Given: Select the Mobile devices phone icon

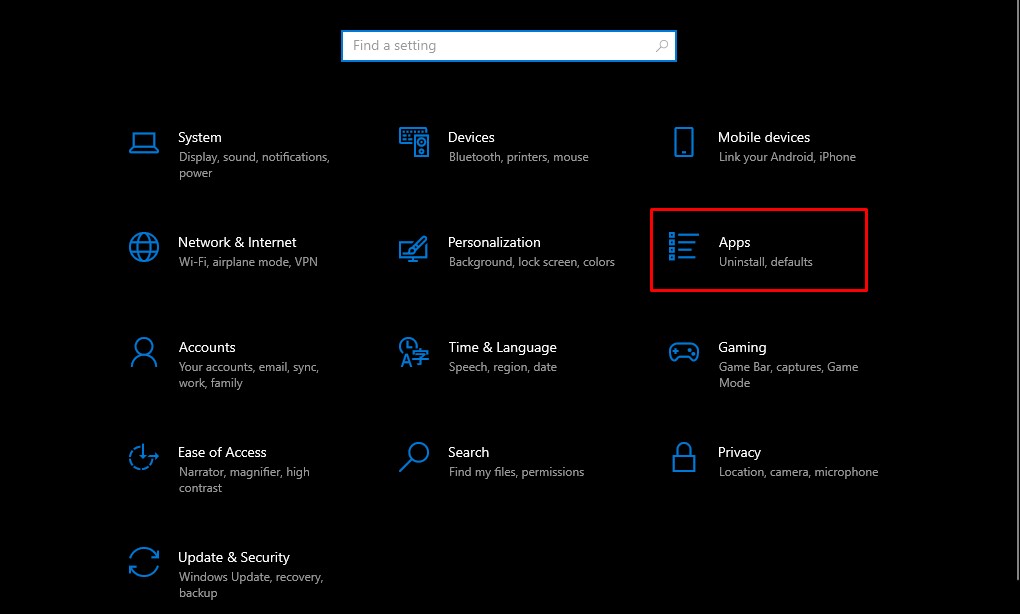Looking at the screenshot, I should click(684, 143).
